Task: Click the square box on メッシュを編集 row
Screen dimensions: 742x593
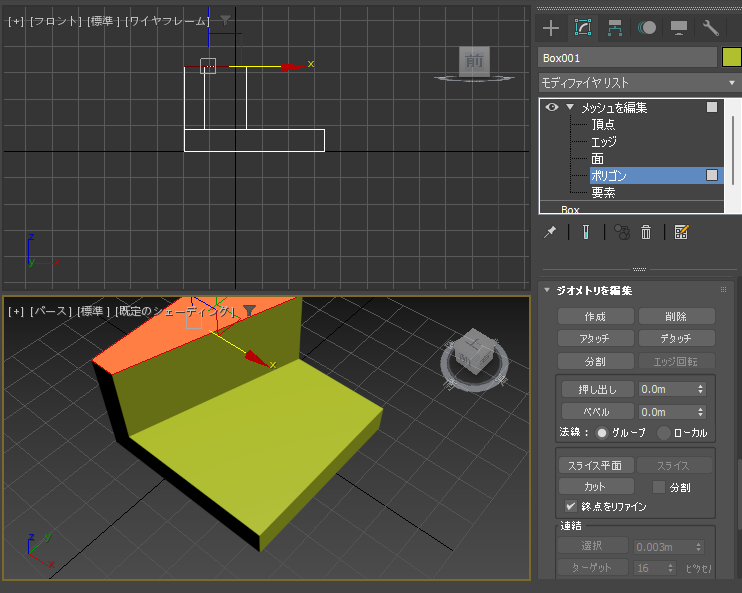Action: click(x=712, y=107)
